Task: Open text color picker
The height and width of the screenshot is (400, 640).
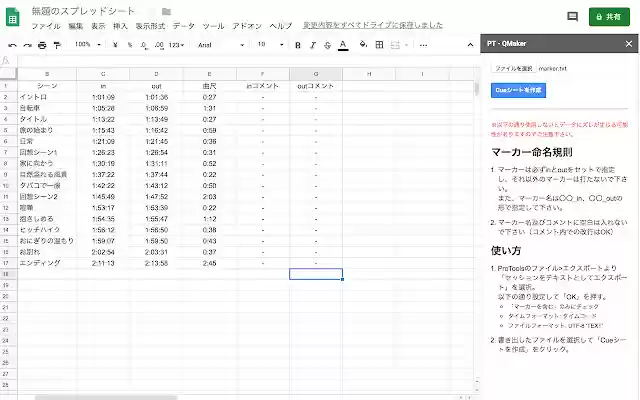Action: [343, 45]
